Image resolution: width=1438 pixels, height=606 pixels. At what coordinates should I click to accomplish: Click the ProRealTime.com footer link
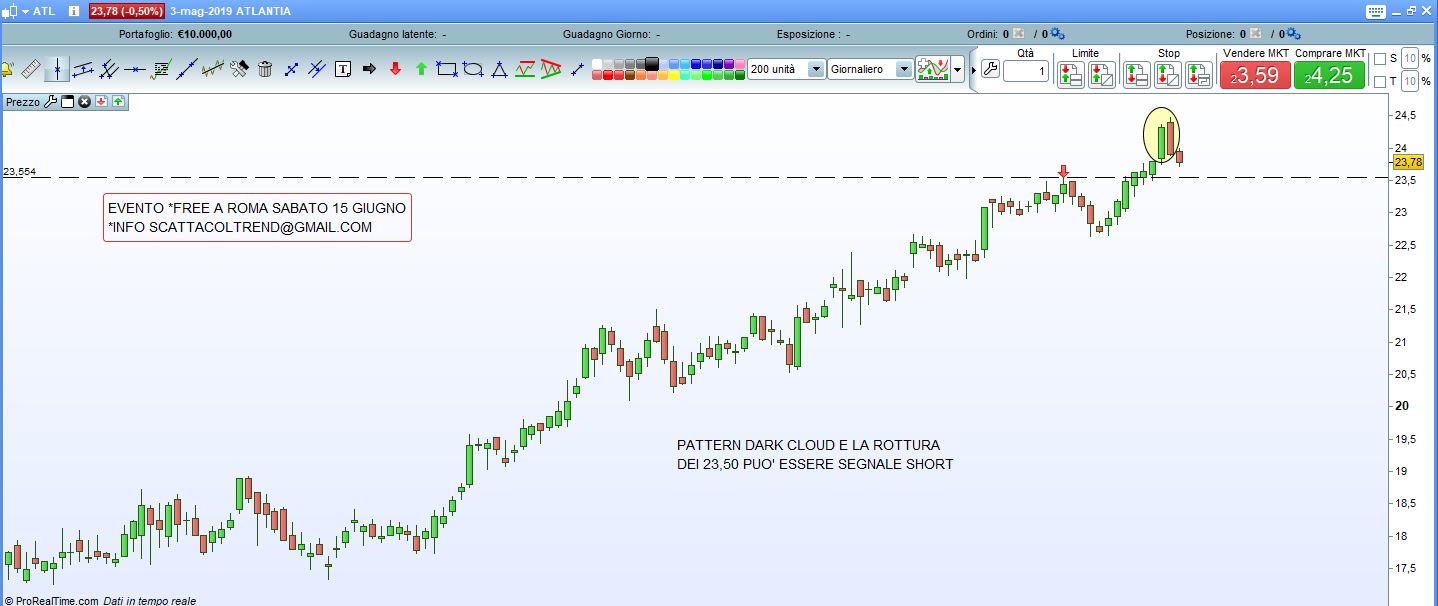click(x=50, y=601)
